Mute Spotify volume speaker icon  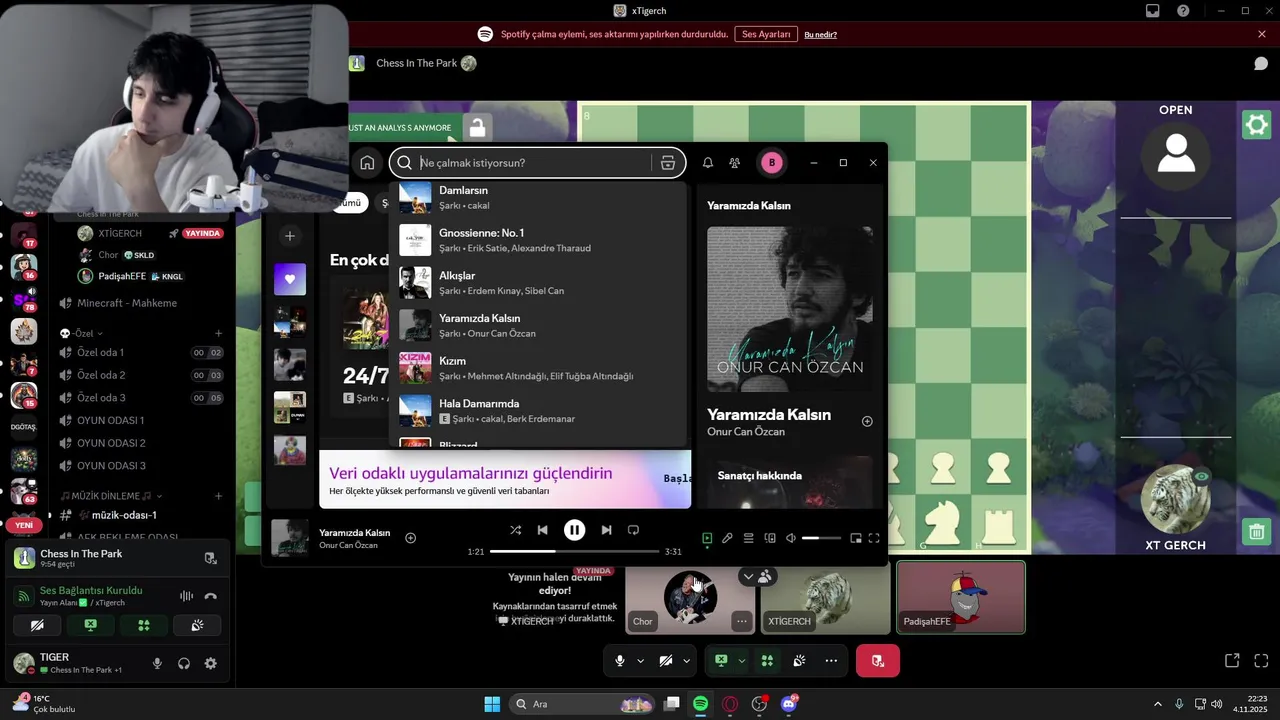point(791,538)
